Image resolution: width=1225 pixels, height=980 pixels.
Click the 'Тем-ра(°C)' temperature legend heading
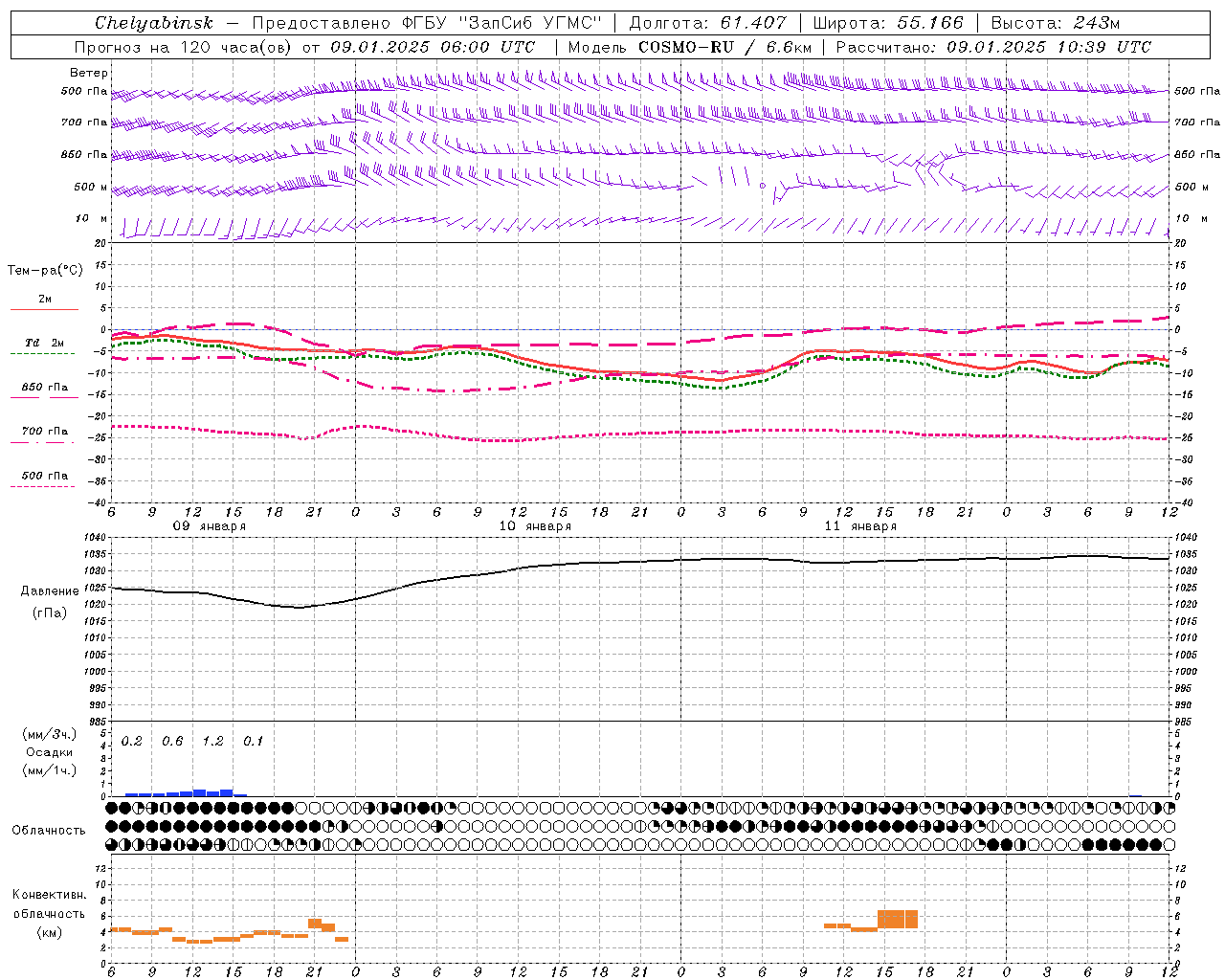click(x=45, y=271)
